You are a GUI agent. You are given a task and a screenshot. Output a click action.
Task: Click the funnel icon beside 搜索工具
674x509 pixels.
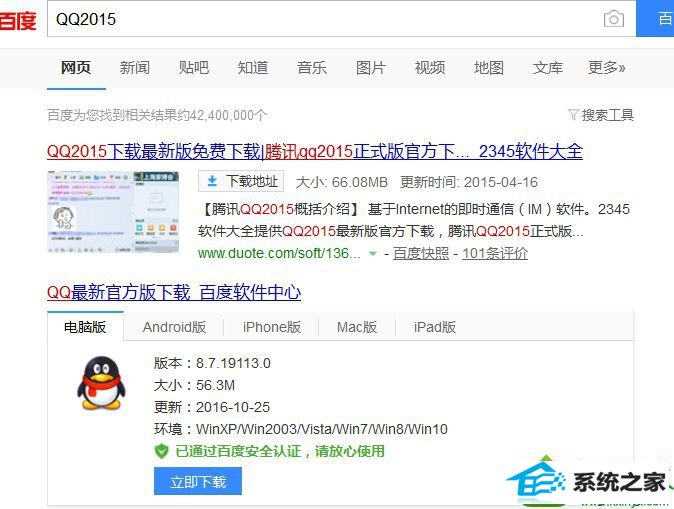coord(573,115)
